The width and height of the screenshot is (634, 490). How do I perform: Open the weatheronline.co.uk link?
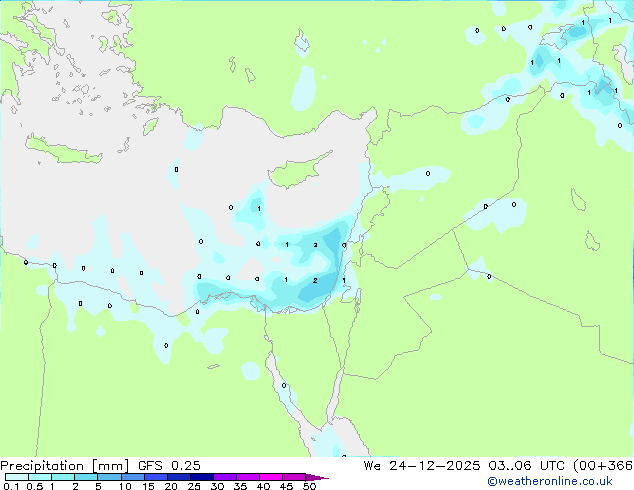point(550,481)
